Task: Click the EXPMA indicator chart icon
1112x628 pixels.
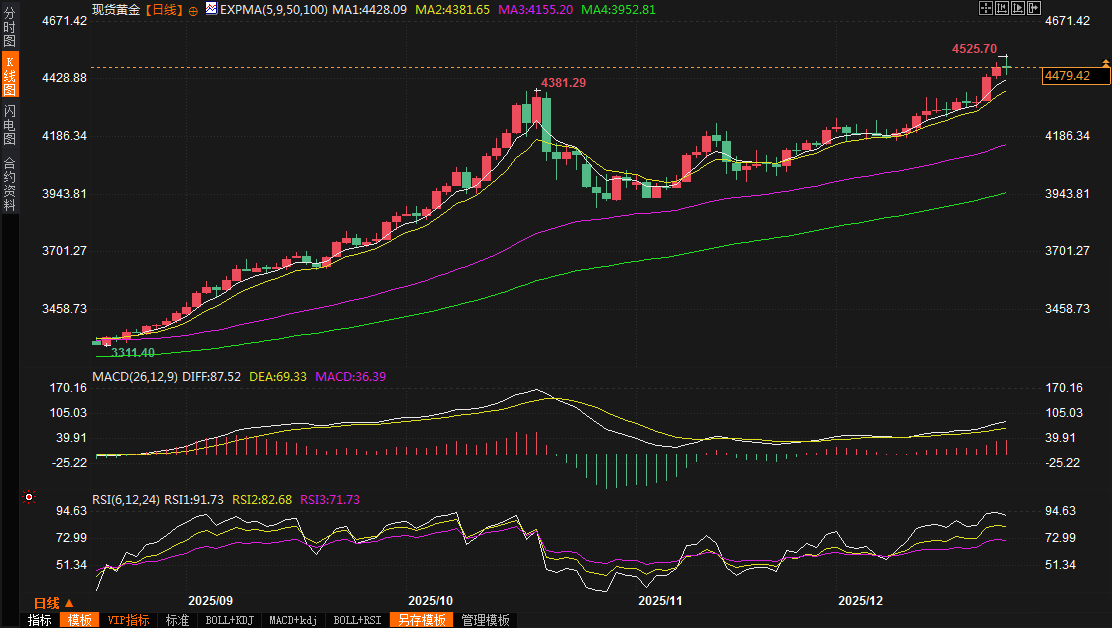Action: (210, 9)
